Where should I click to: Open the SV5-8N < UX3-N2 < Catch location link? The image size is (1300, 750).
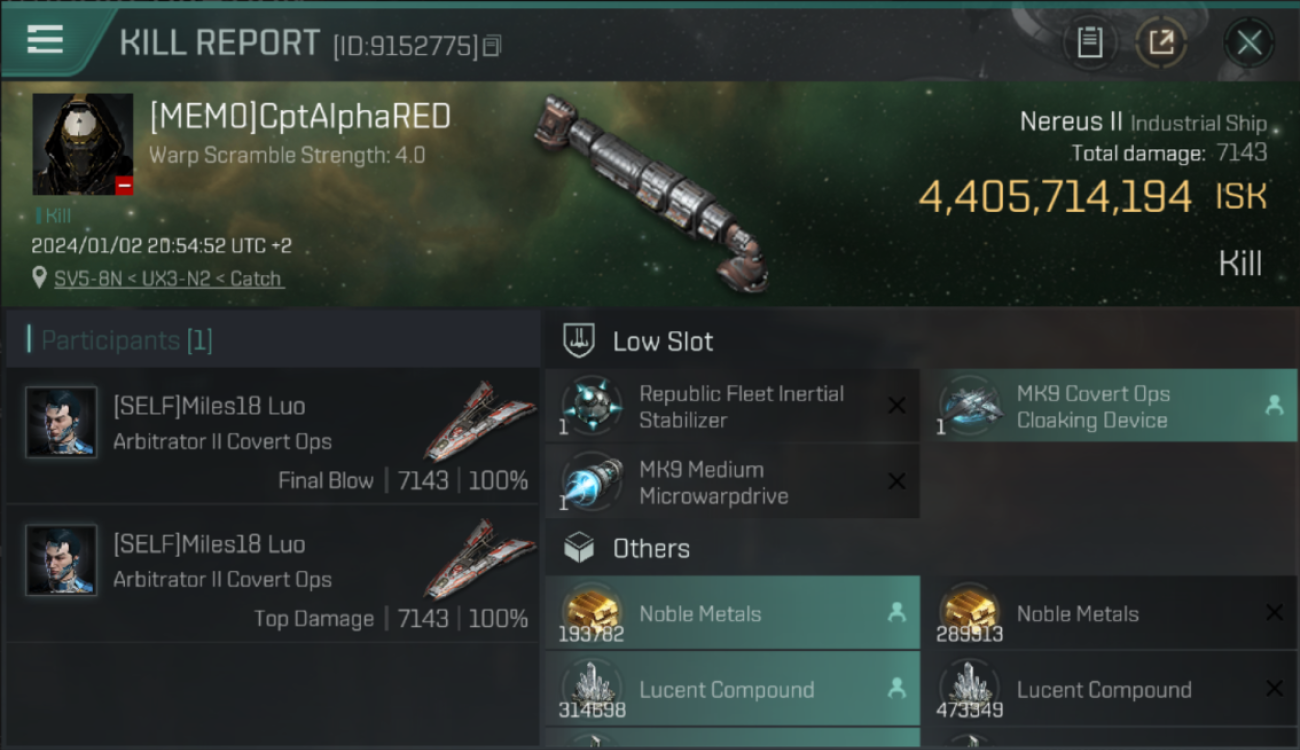169,279
